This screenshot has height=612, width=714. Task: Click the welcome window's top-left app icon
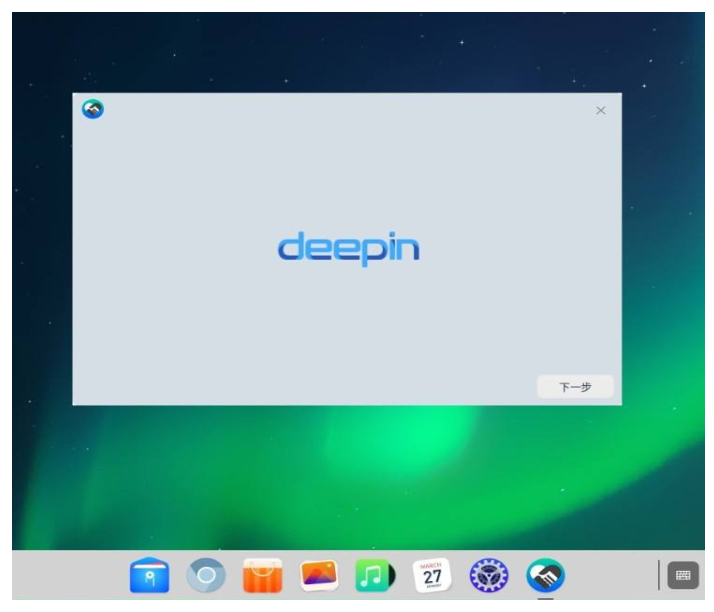[93, 109]
